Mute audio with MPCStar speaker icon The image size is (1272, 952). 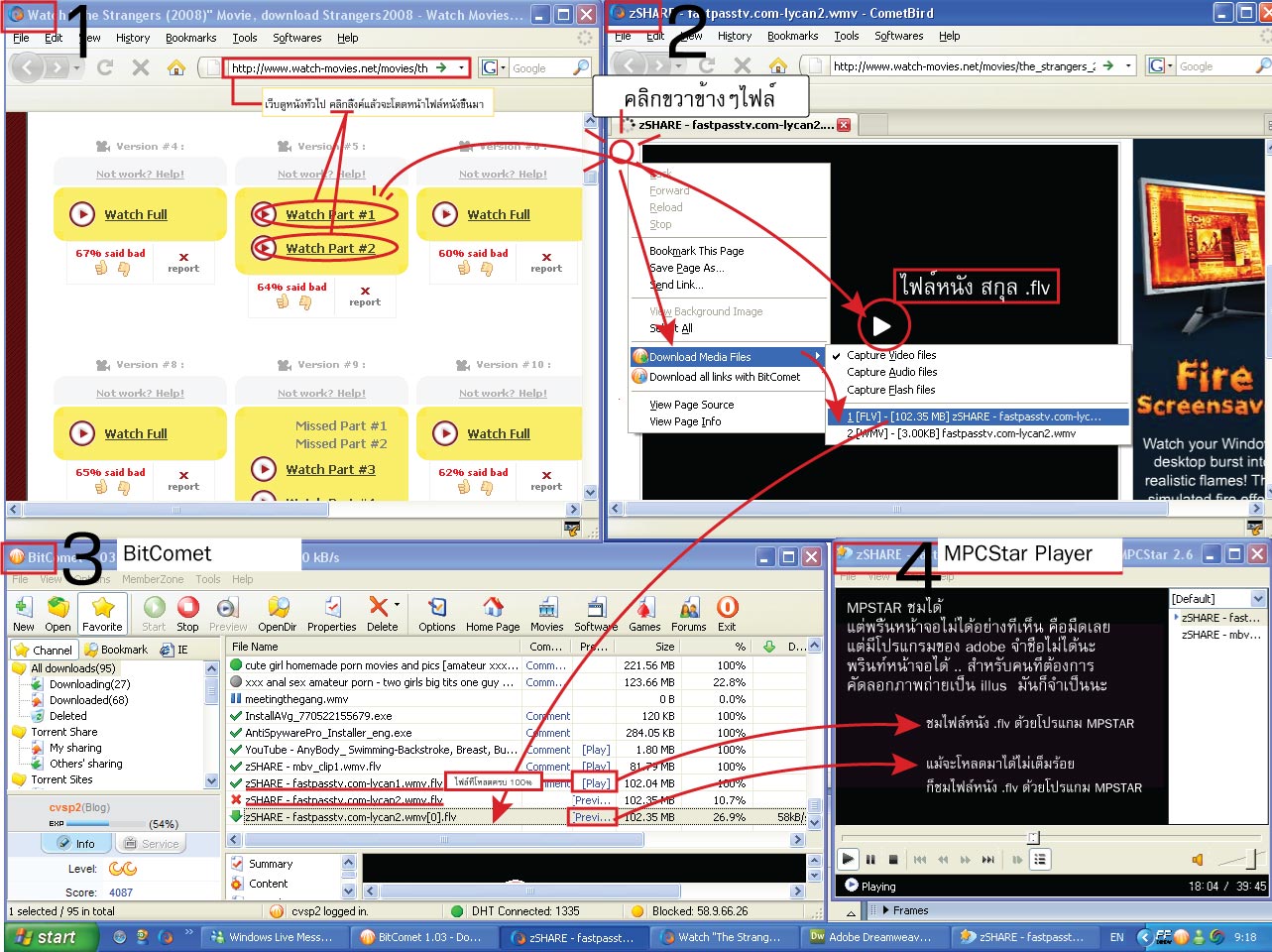pos(1198,859)
